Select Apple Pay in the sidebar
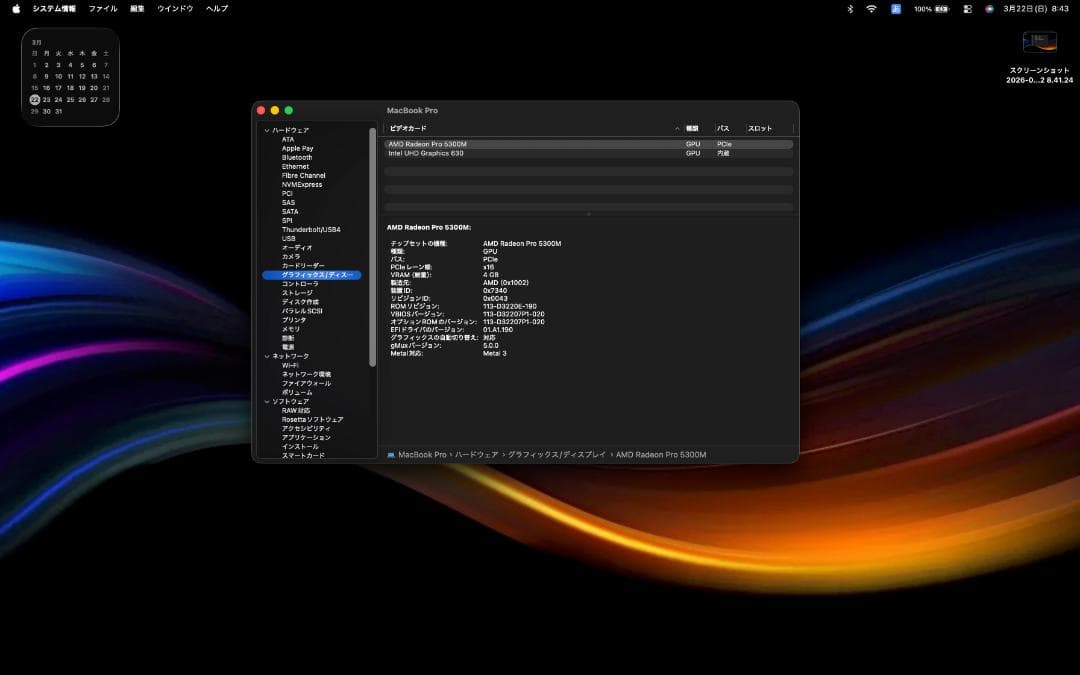This screenshot has width=1080, height=675. [x=298, y=148]
